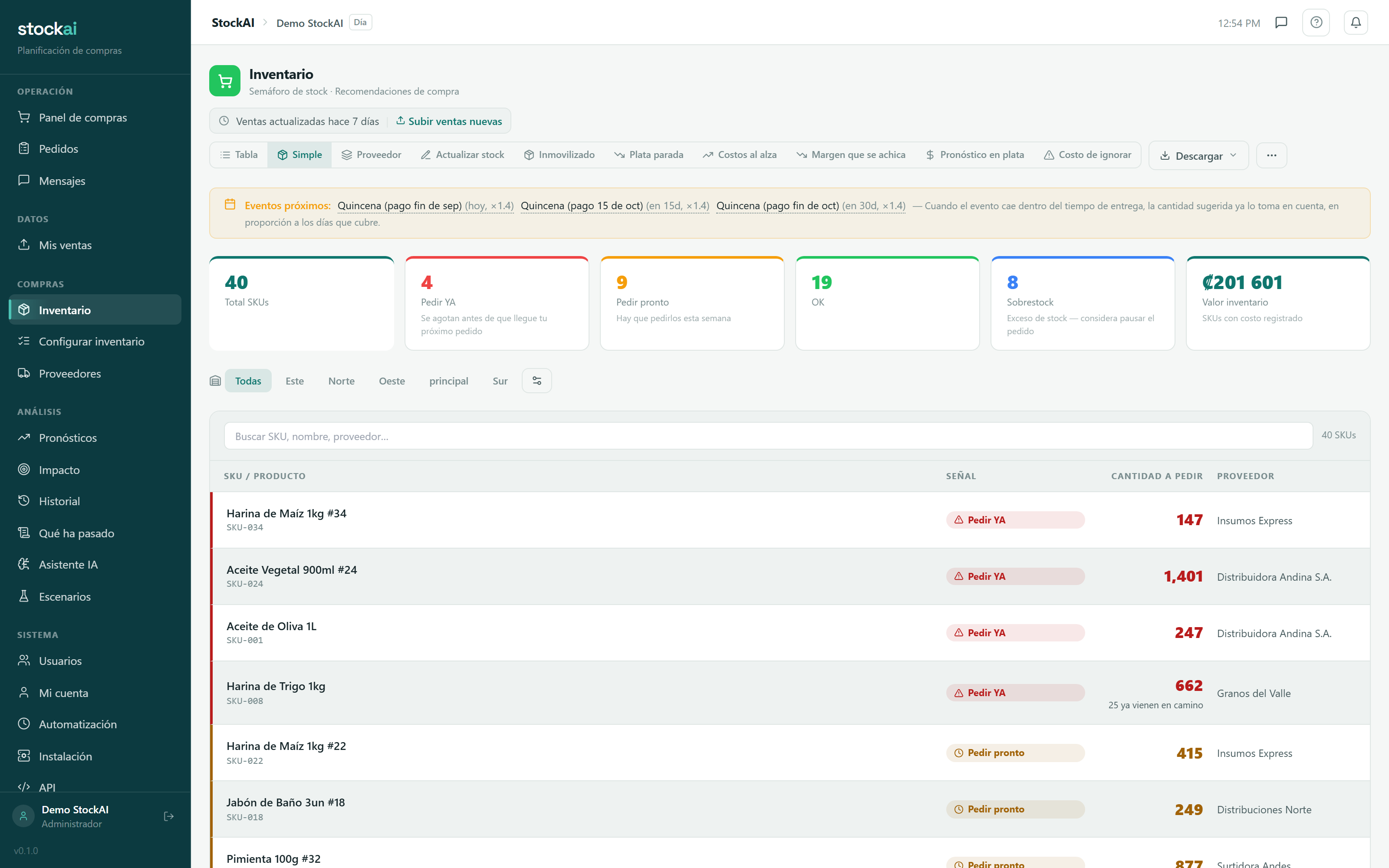Open Mis ventas in sidebar
1389x868 pixels.
pyautogui.click(x=95, y=245)
